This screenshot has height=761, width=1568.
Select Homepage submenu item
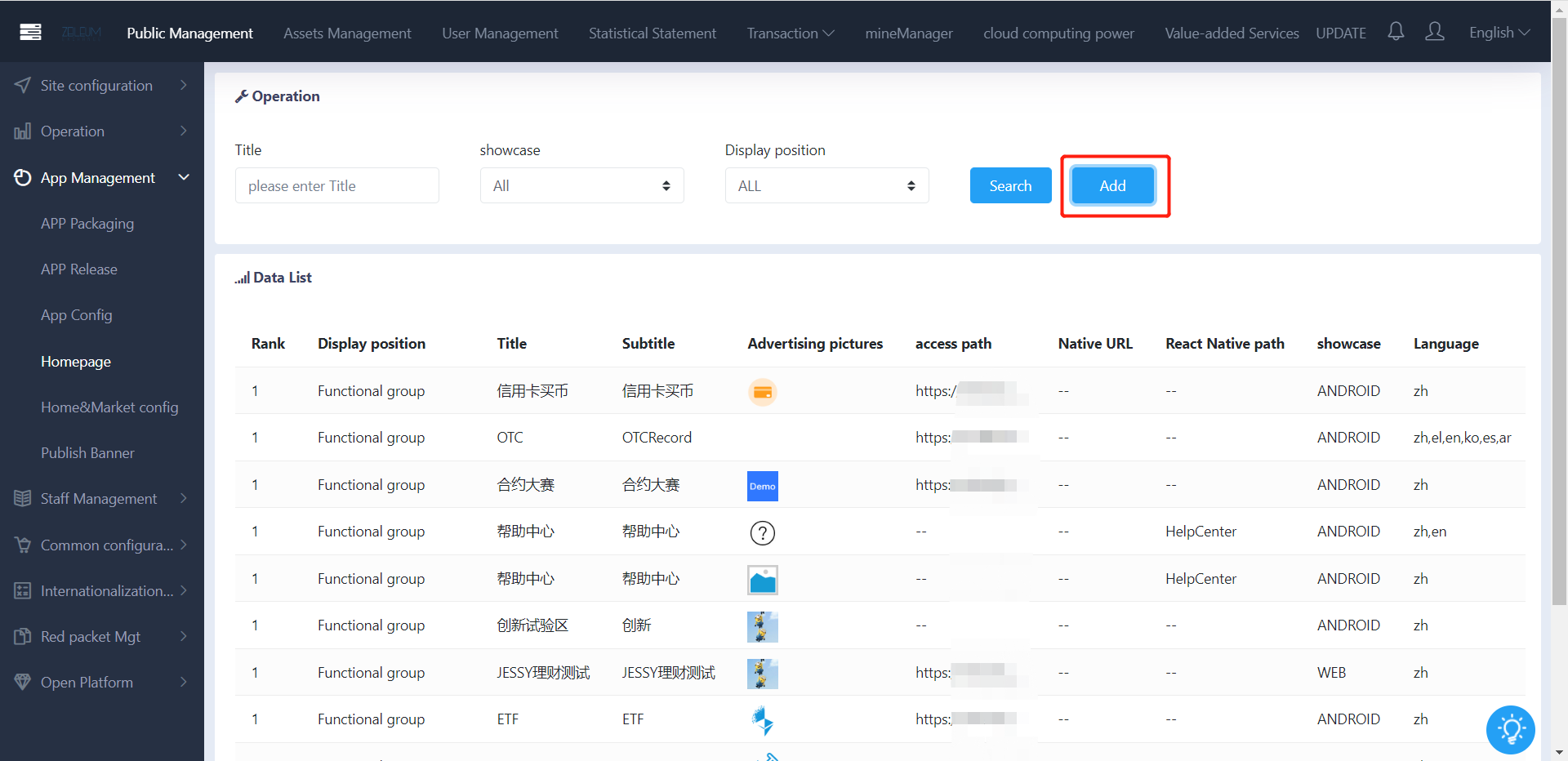coord(76,362)
